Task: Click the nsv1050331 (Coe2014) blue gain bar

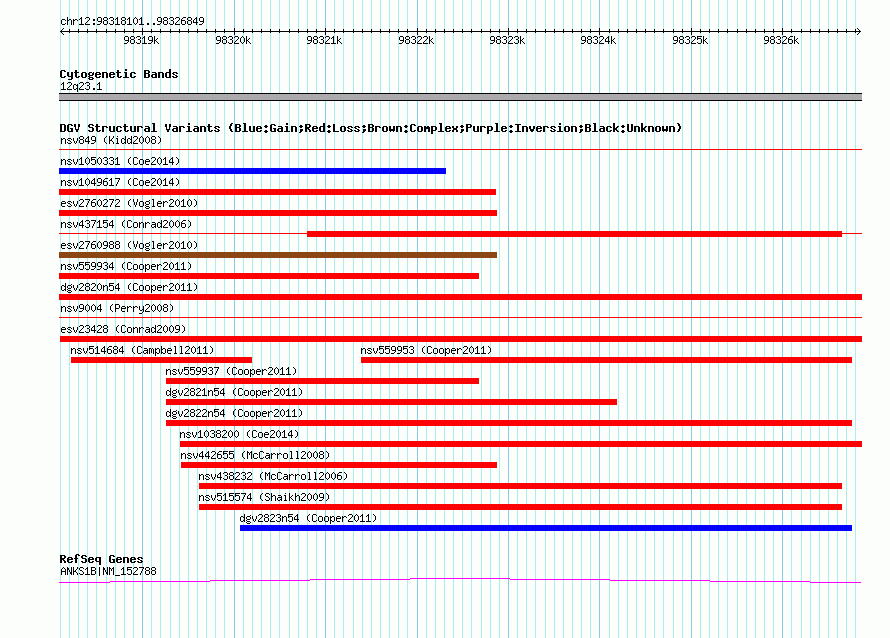Action: [x=253, y=171]
